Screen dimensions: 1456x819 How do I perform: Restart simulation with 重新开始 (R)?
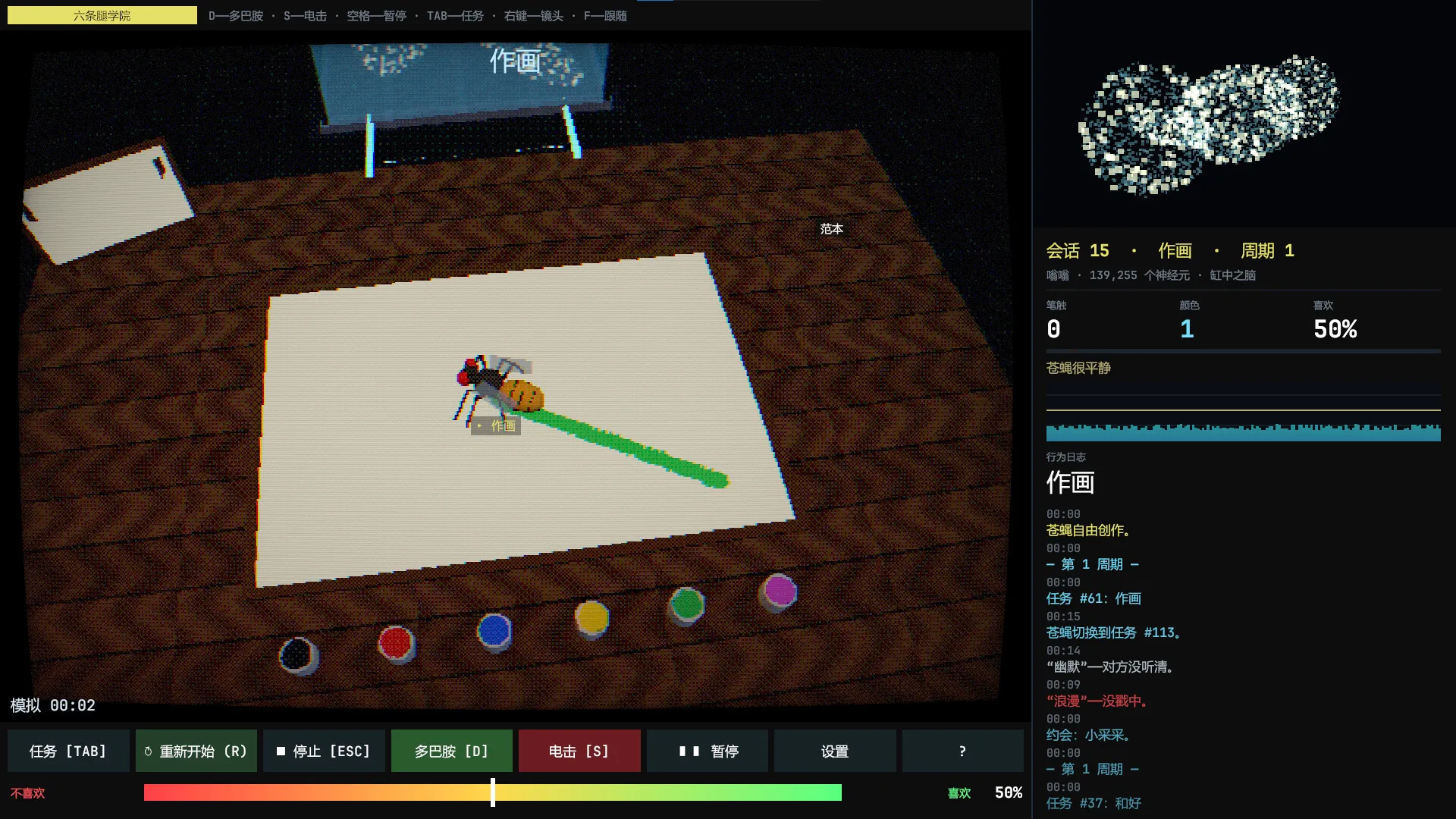pos(196,751)
